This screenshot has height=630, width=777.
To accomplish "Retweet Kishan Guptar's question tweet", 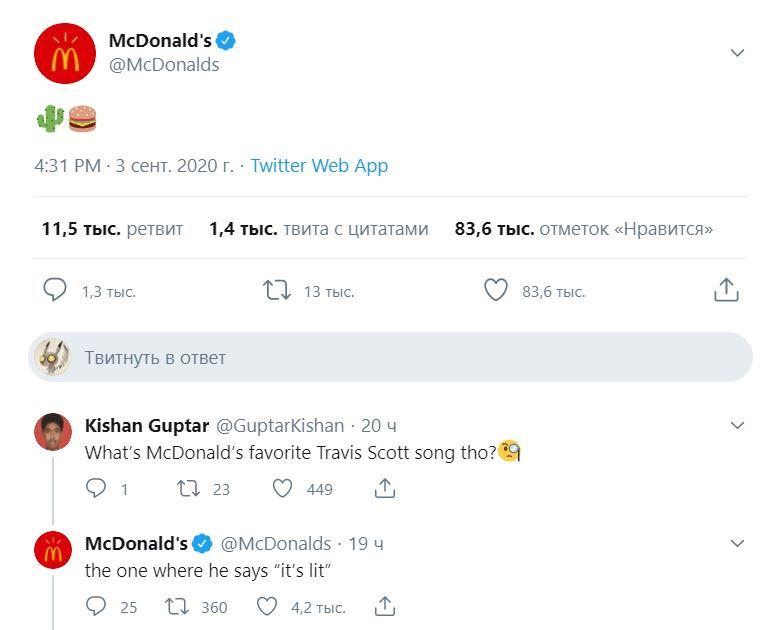I will (187, 489).
